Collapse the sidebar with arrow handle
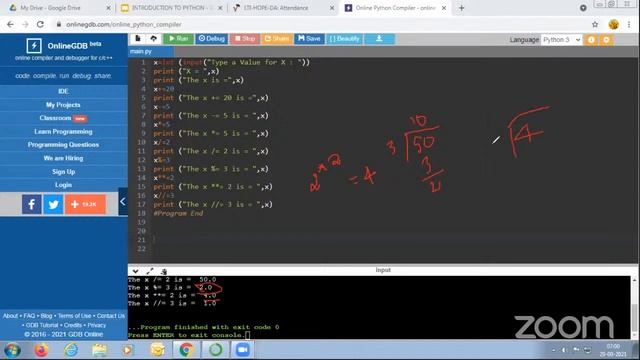Image resolution: width=640 pixels, height=360 pixels. coord(123,202)
